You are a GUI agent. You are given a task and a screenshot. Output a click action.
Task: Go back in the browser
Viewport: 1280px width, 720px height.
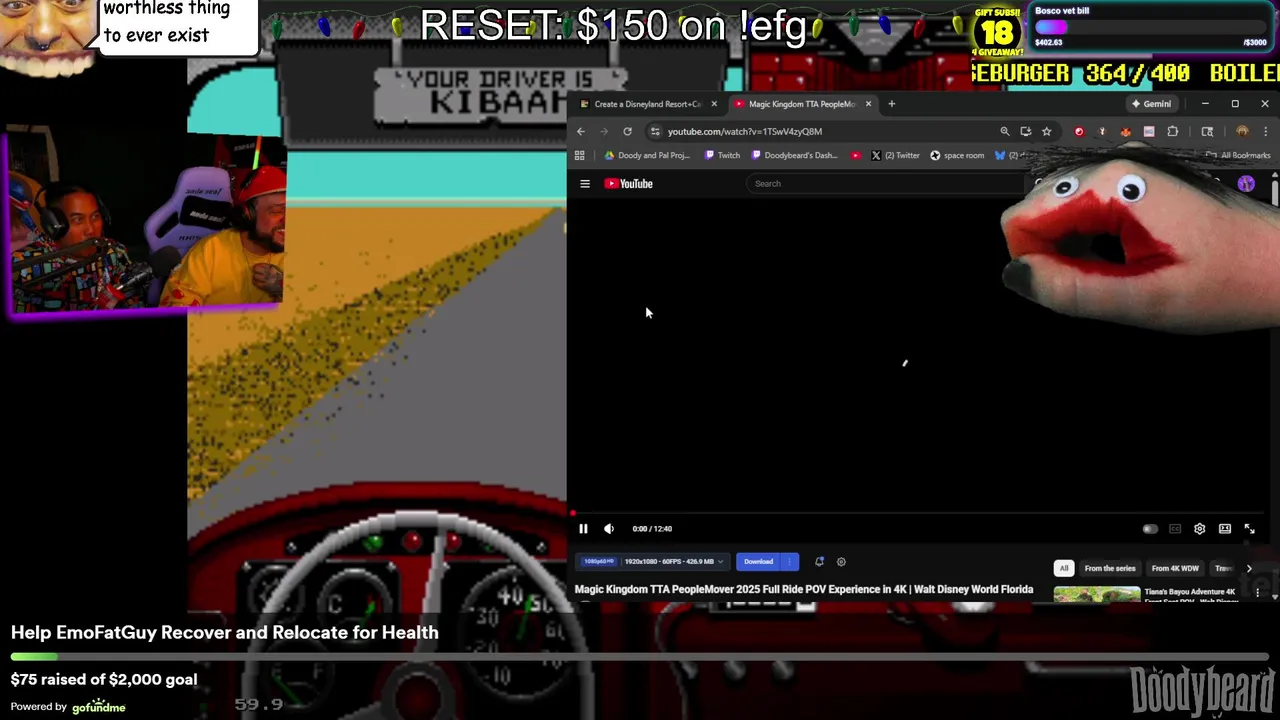[581, 131]
